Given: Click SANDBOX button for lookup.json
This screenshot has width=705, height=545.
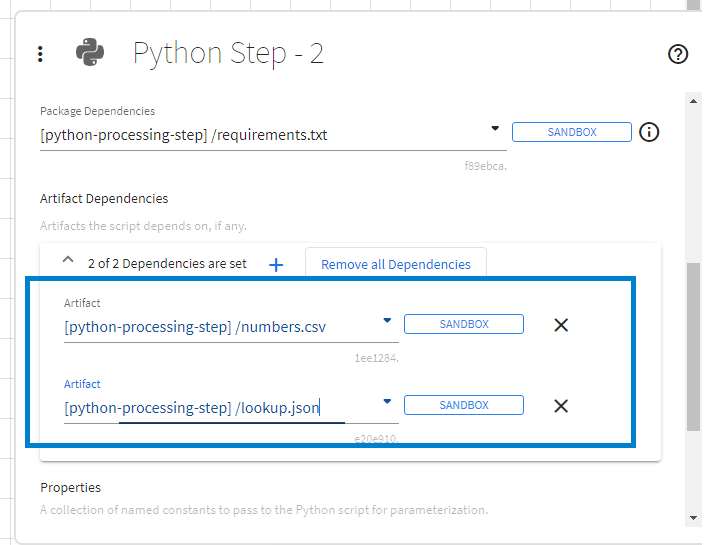Looking at the screenshot, I should pyautogui.click(x=463, y=405).
